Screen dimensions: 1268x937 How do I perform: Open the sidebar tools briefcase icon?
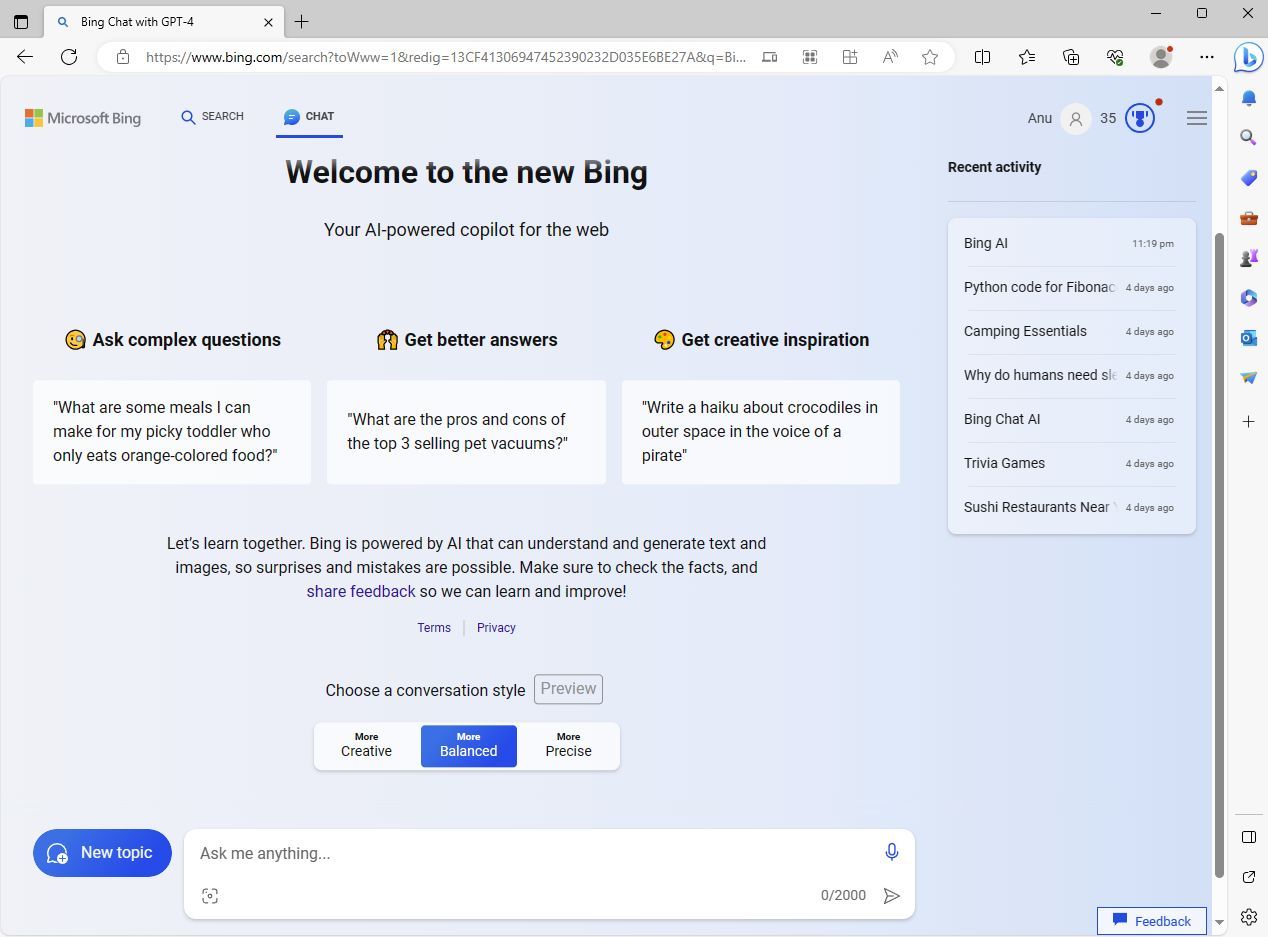click(x=1248, y=218)
